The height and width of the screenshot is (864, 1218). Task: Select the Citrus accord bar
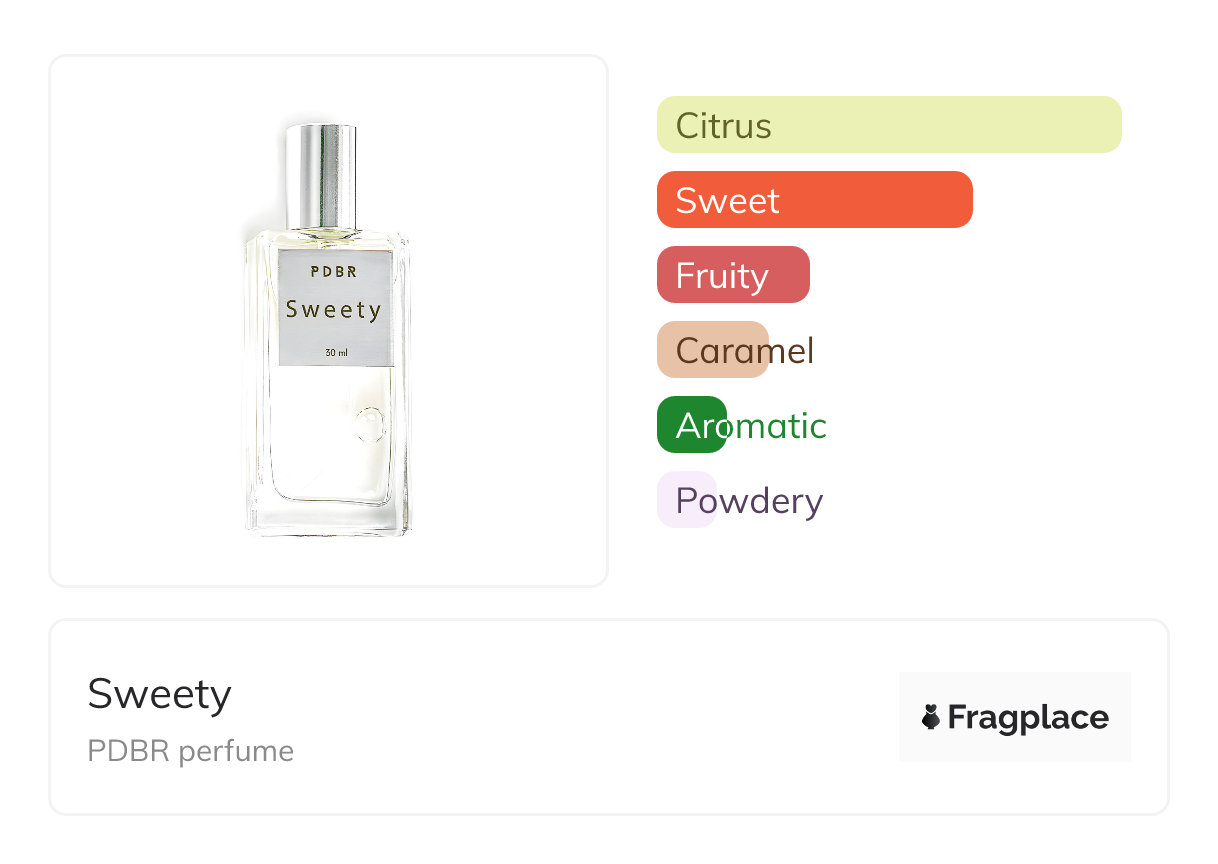[x=888, y=125]
